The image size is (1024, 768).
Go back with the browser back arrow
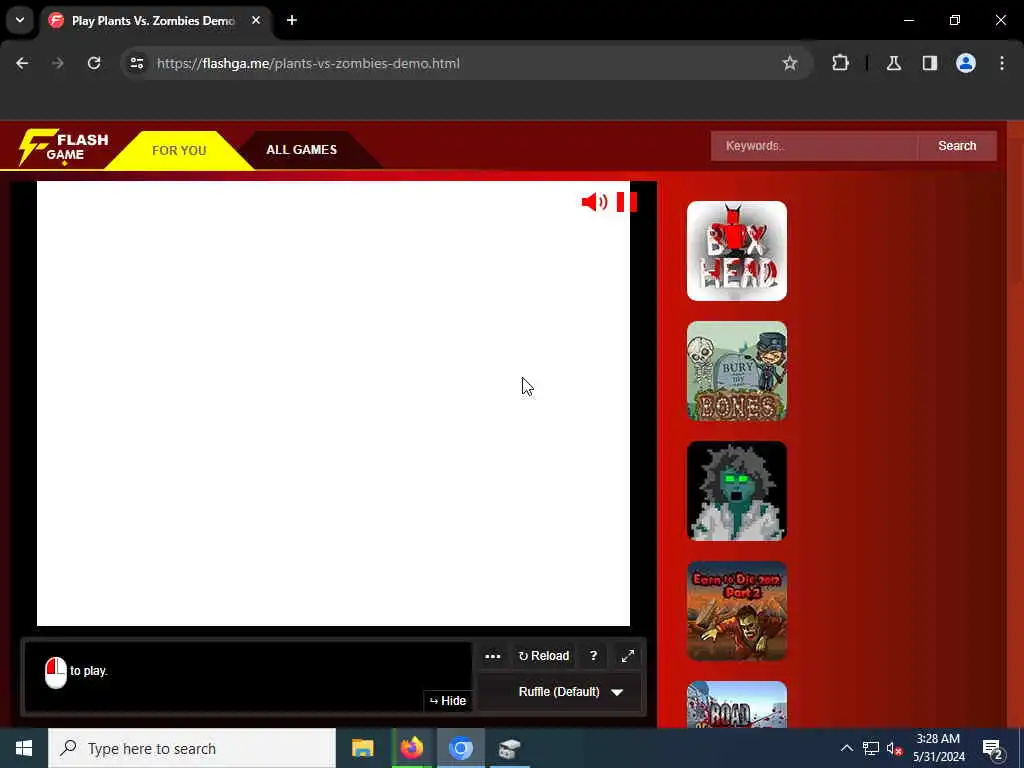tap(22, 63)
